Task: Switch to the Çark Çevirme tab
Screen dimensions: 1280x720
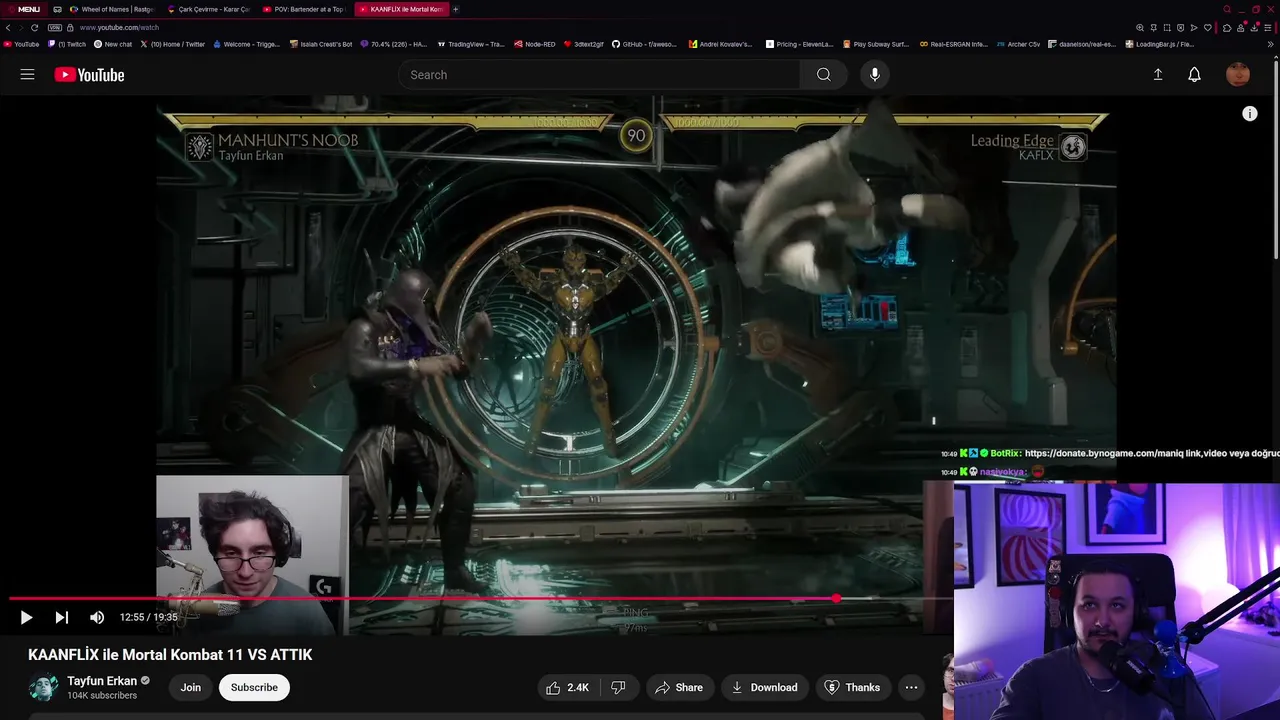Action: [208, 9]
